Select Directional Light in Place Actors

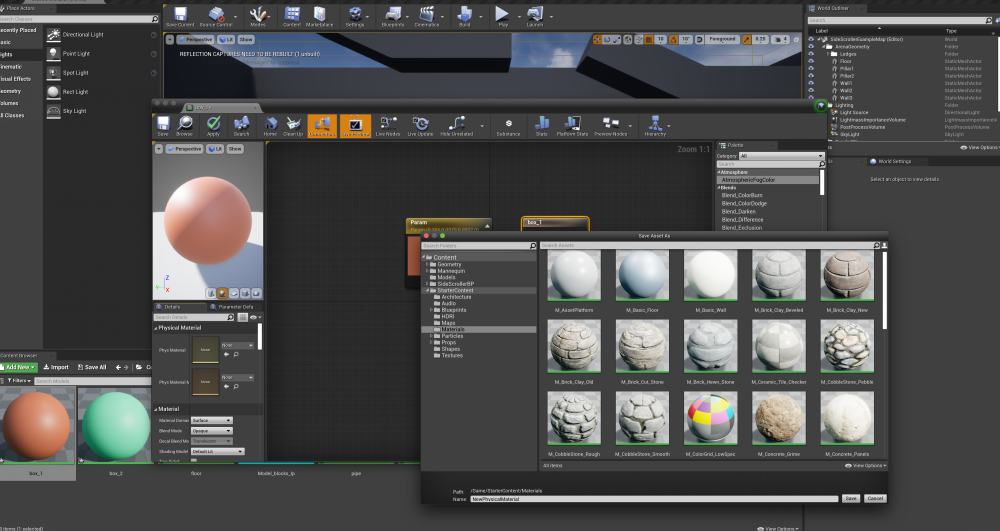(x=82, y=35)
